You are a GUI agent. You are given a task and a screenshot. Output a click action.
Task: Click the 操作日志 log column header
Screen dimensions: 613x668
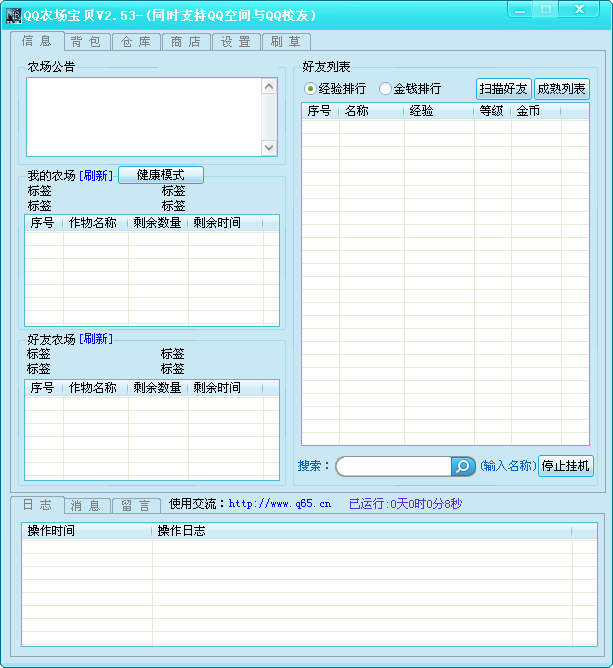click(362, 531)
